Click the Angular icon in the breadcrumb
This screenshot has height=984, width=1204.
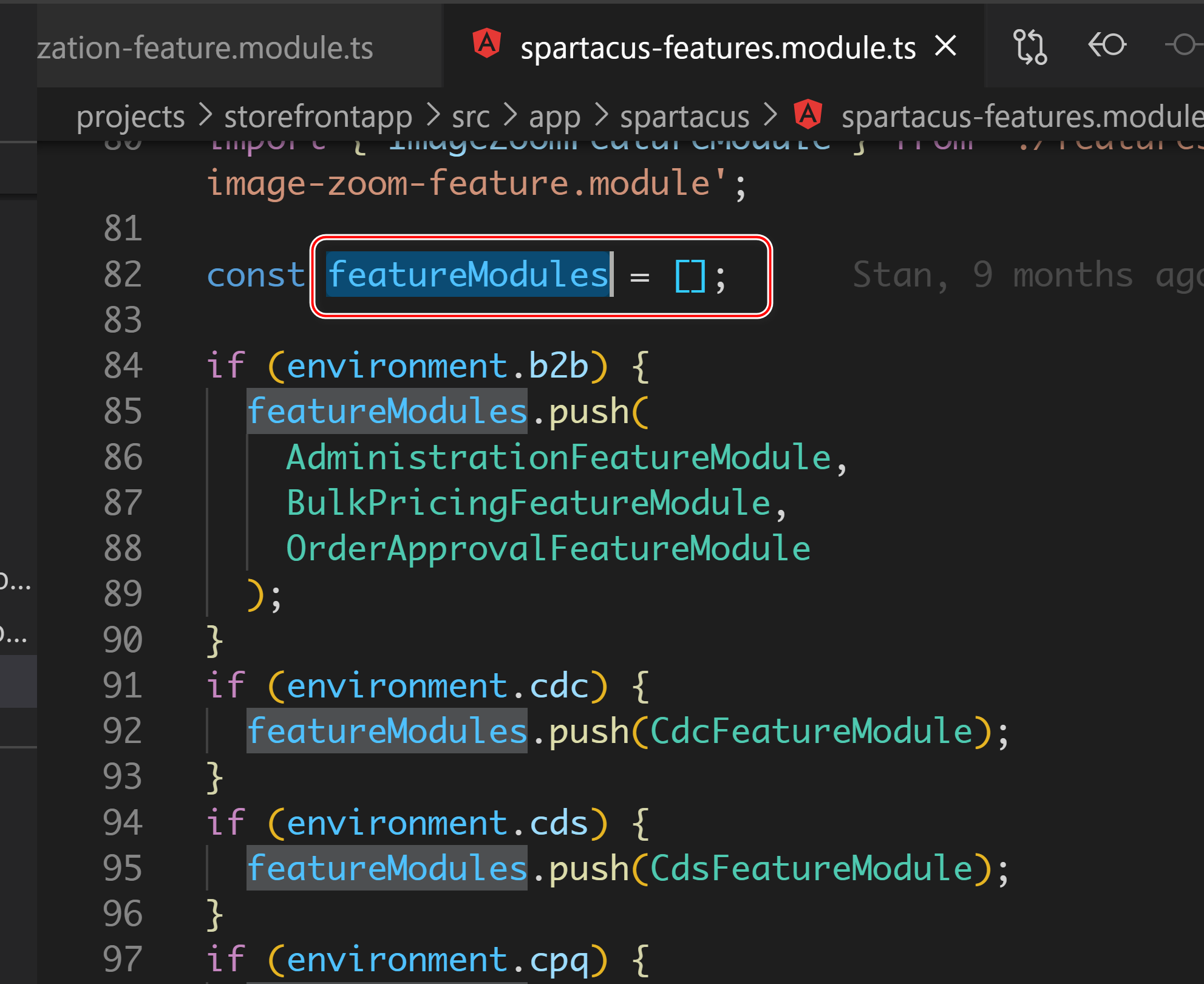coord(808,114)
